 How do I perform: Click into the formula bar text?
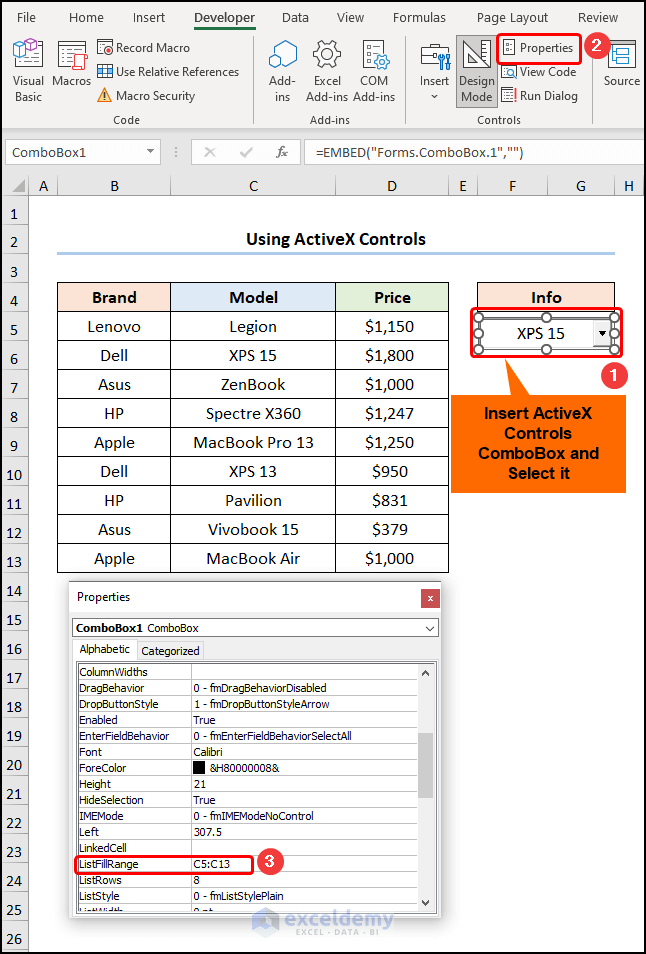472,153
